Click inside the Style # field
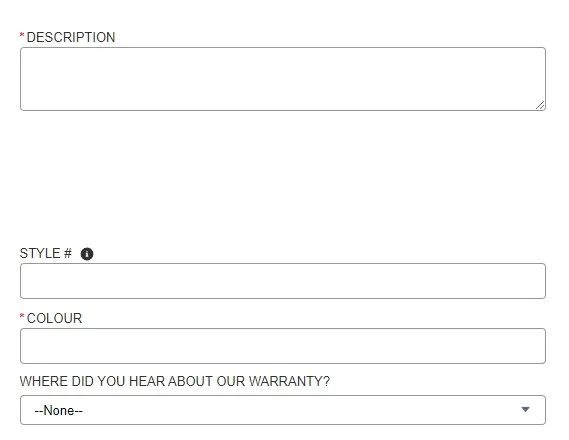The image size is (569, 440). pos(283,281)
